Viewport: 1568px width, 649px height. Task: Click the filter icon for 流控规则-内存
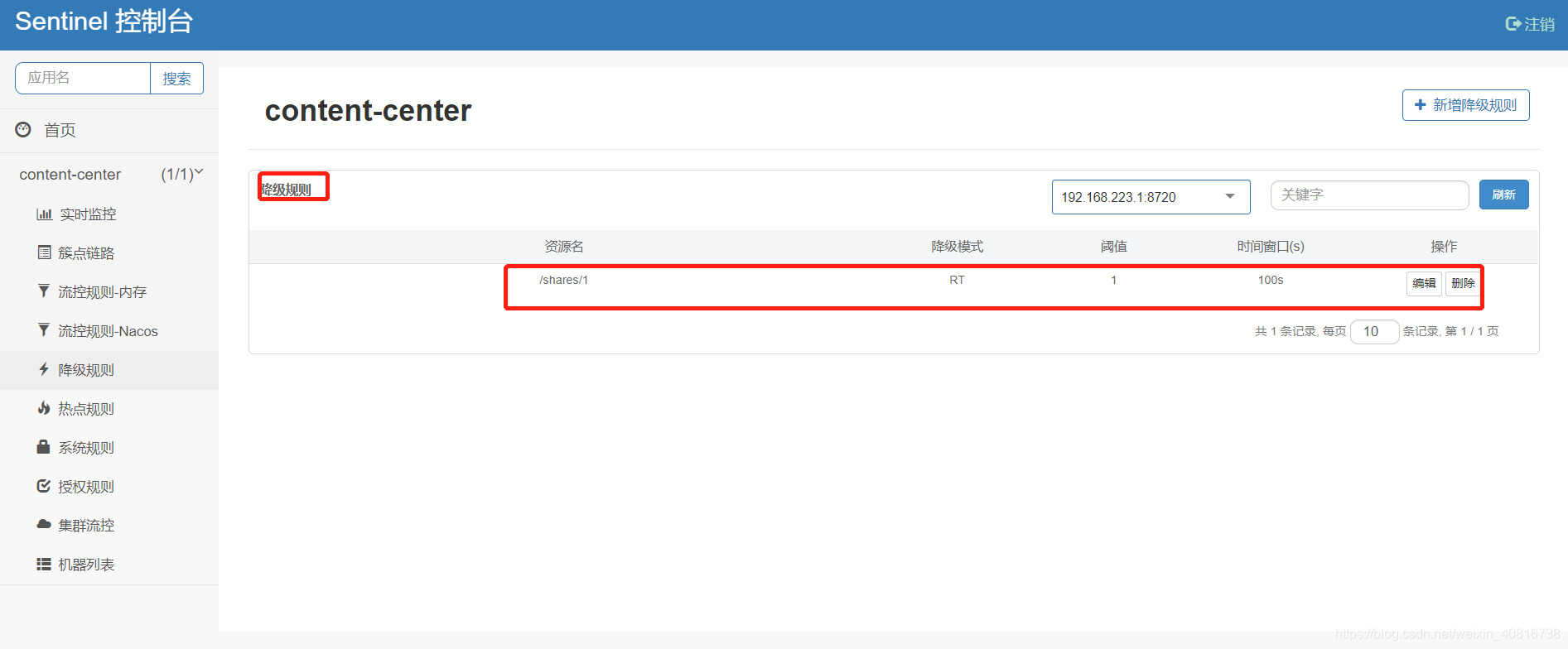44,291
